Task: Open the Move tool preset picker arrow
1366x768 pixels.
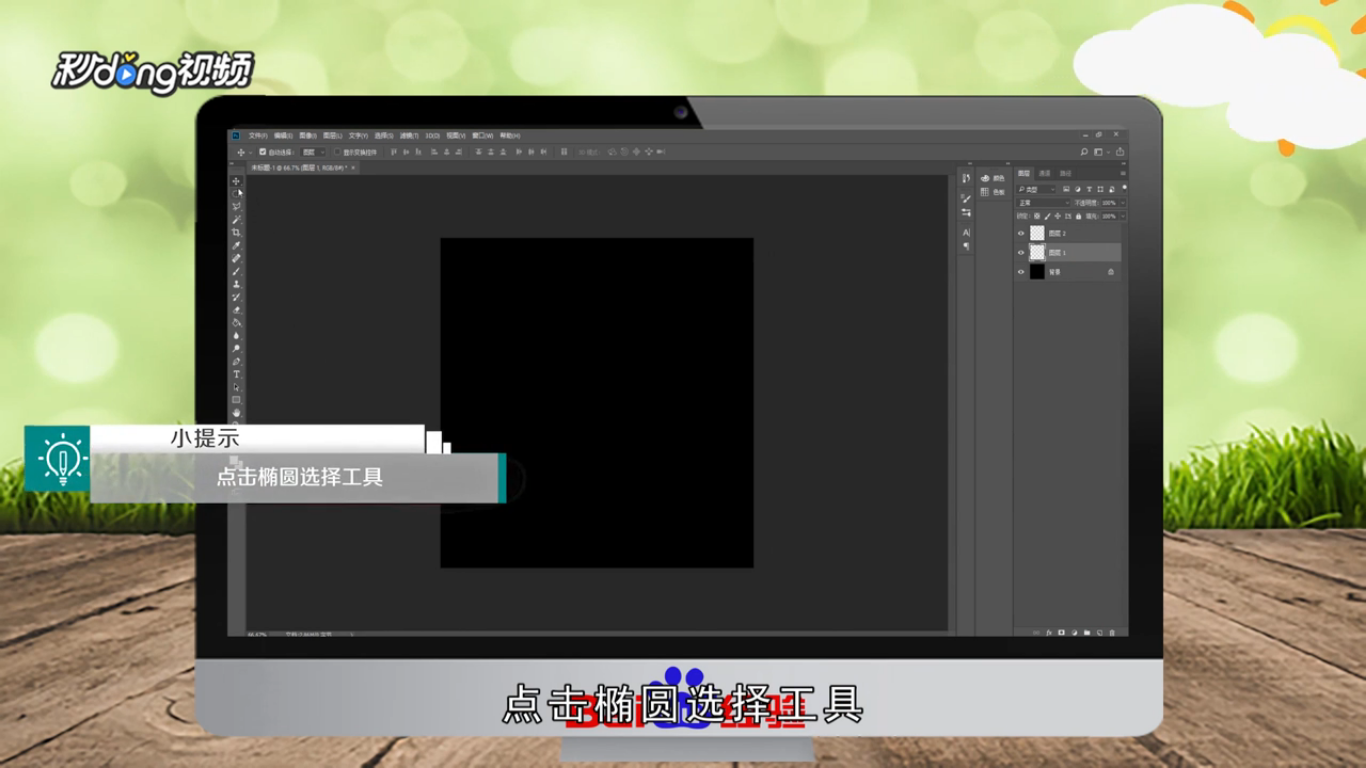Action: pos(250,152)
